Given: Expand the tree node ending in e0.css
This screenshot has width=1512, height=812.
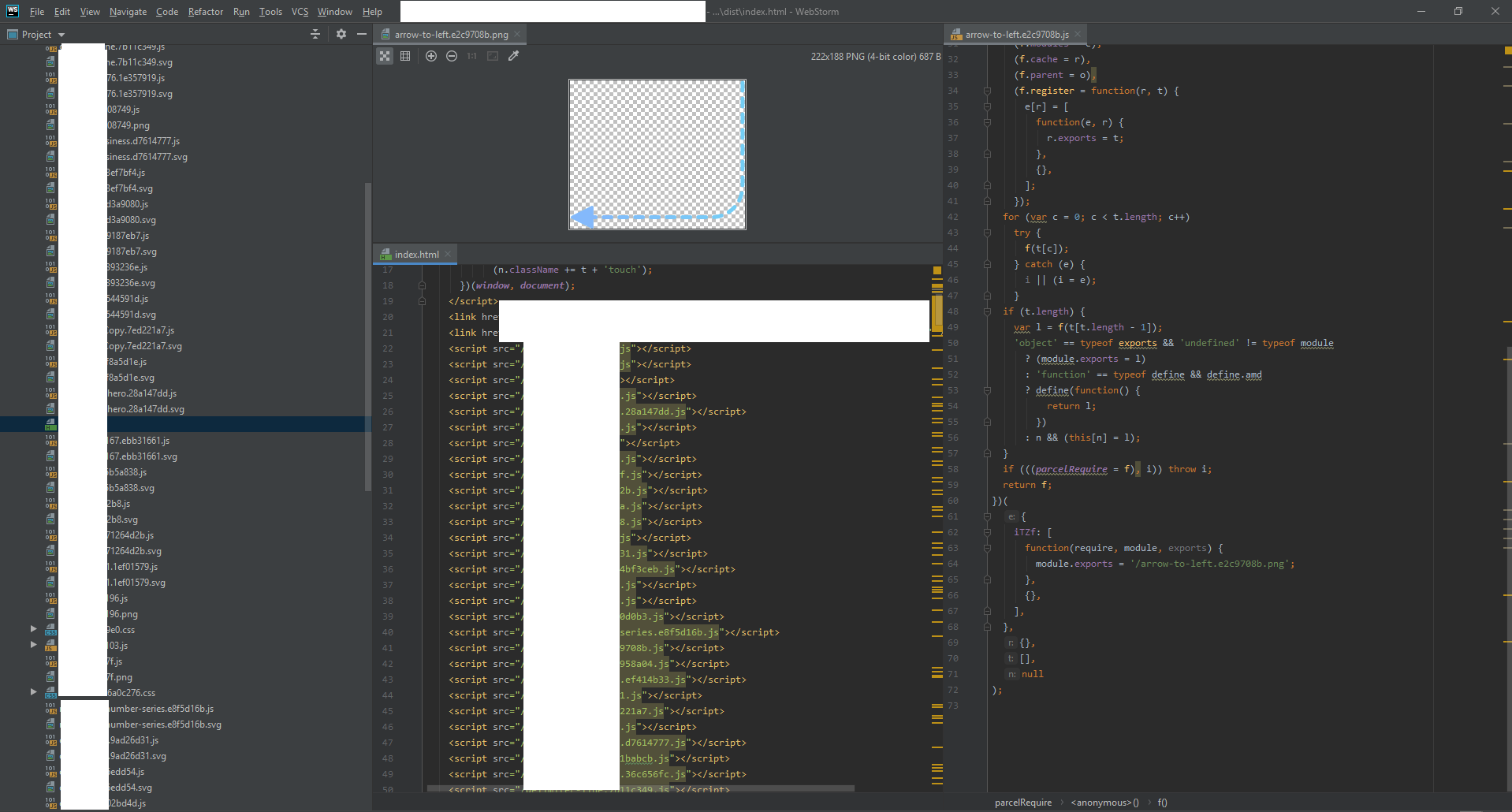Looking at the screenshot, I should (x=33, y=629).
